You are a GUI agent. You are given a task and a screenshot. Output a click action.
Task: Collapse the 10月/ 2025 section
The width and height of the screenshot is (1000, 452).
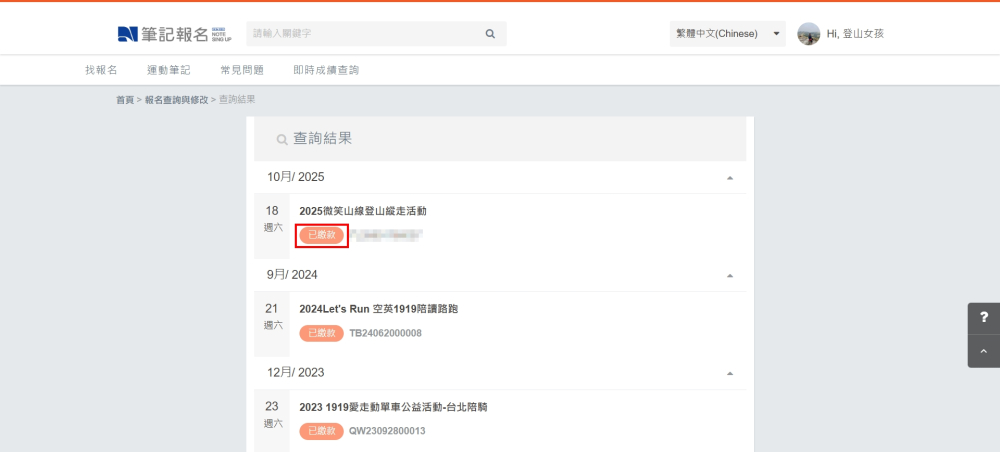(x=729, y=177)
